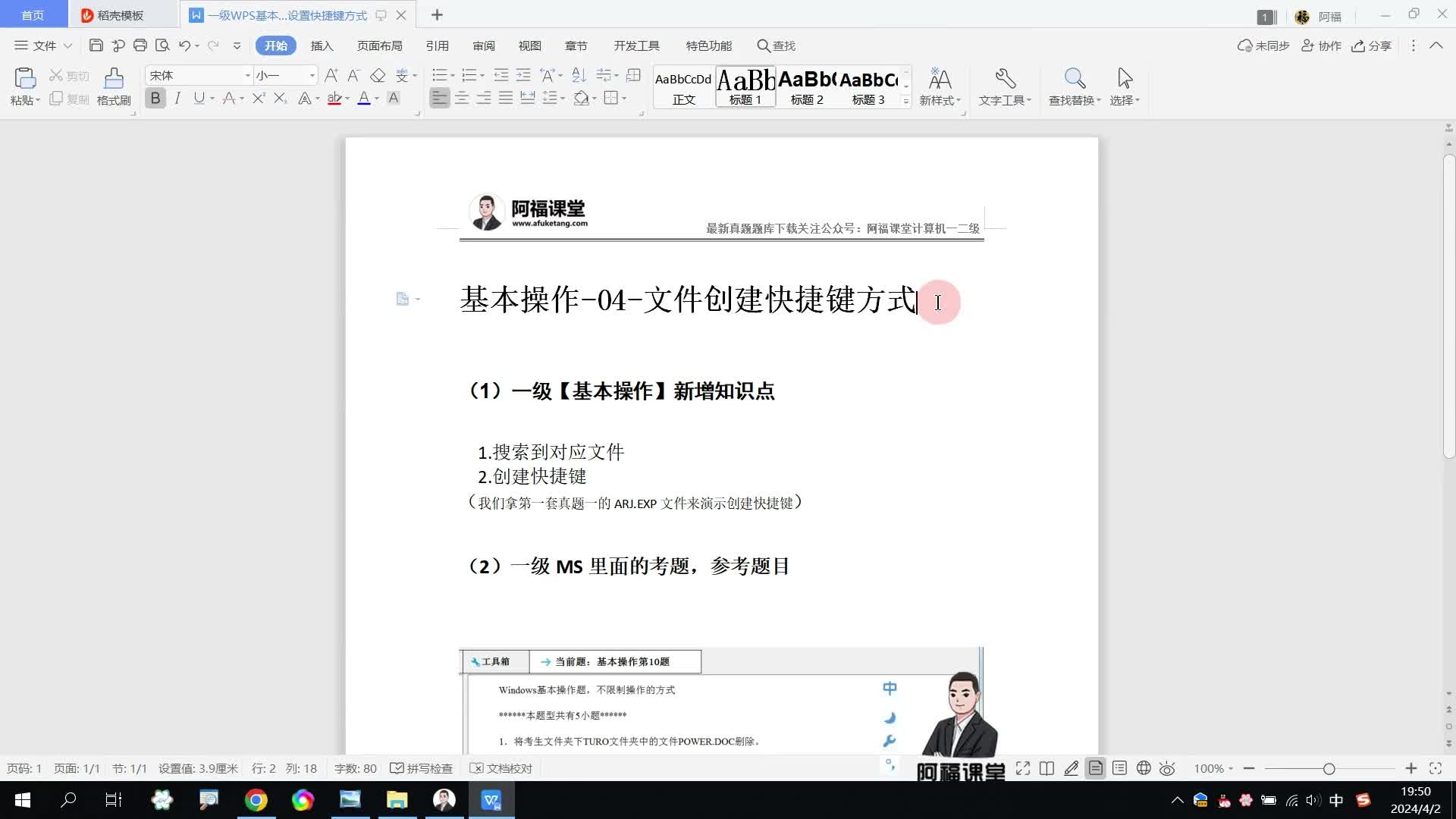Viewport: 1456px width, 819px height.
Task: Click the Print icon in quick toolbar
Action: 140,45
